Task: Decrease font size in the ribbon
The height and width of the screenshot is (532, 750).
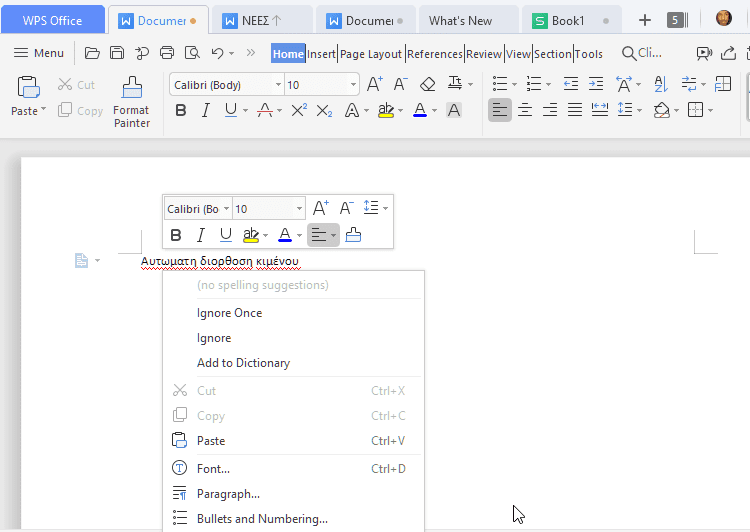Action: tap(400, 85)
